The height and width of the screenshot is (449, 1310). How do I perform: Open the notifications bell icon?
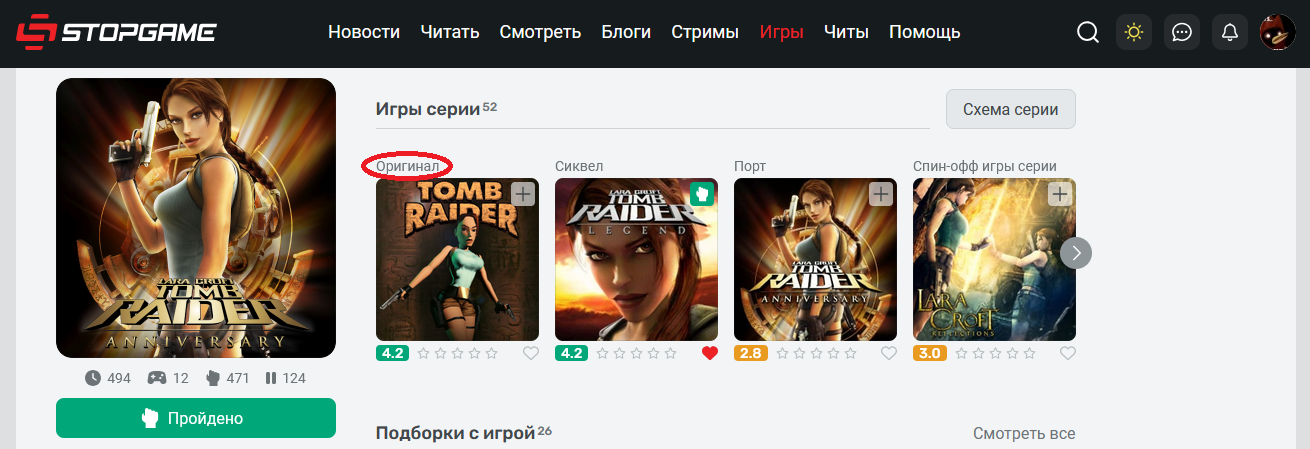(x=1230, y=32)
